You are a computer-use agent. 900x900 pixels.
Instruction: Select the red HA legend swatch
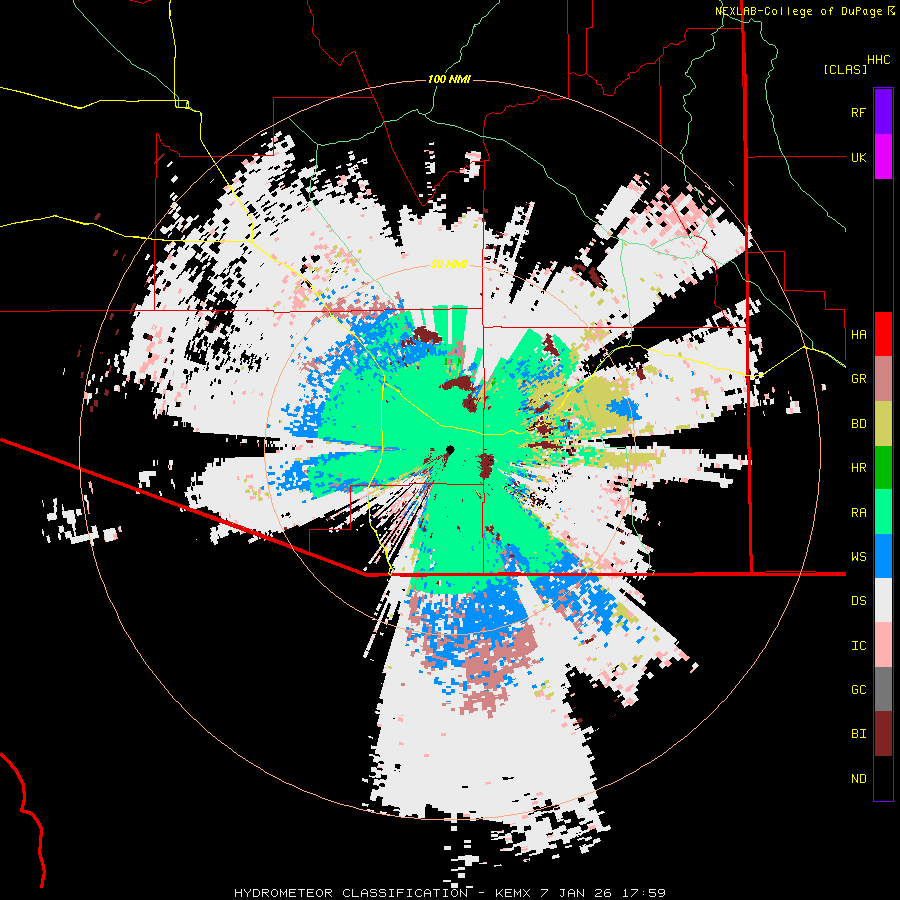tap(883, 334)
